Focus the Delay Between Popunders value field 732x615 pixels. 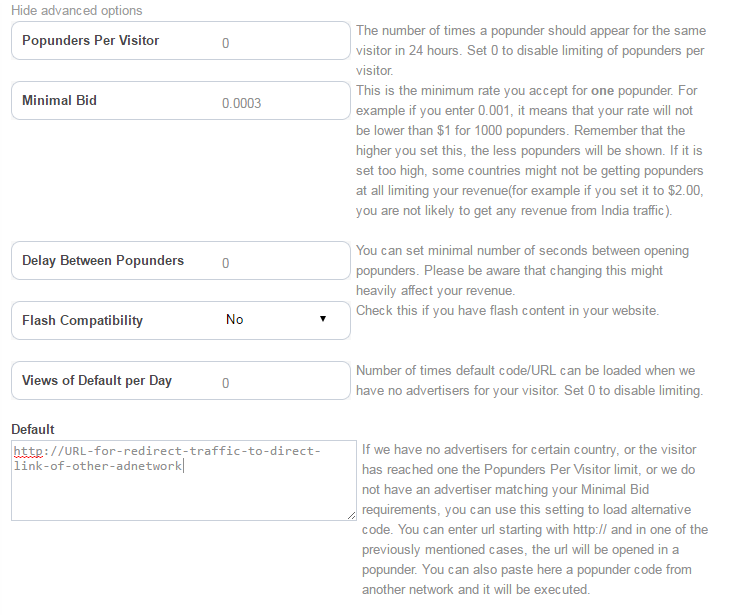(270, 263)
